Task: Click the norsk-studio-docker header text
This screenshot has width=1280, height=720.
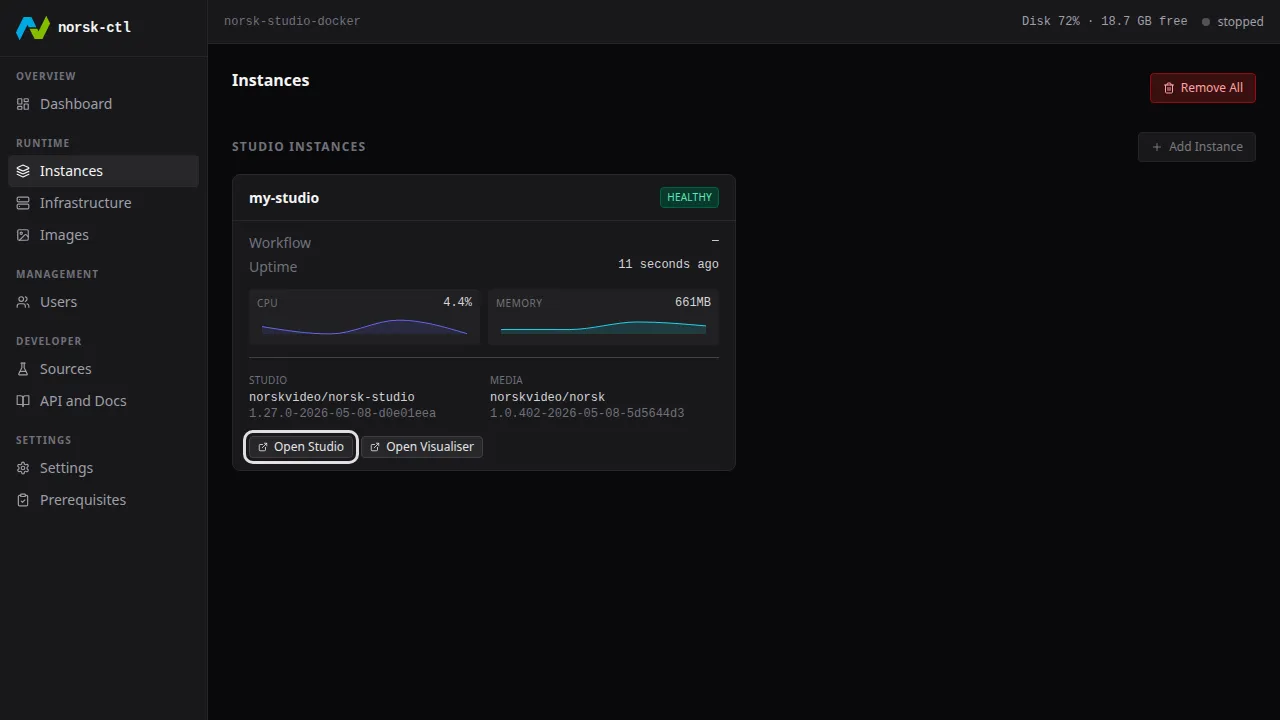Action: click(292, 21)
